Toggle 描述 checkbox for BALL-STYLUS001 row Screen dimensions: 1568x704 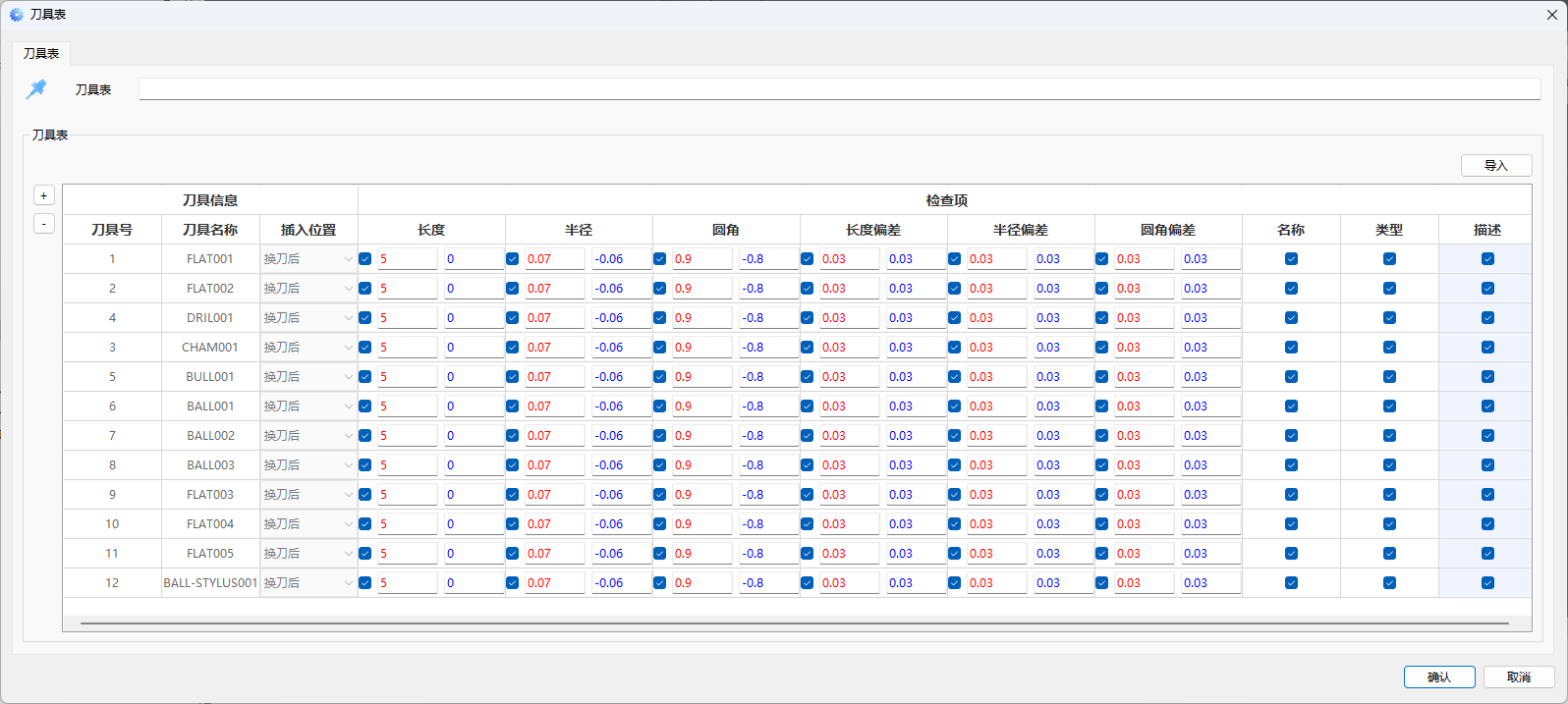point(1487,583)
